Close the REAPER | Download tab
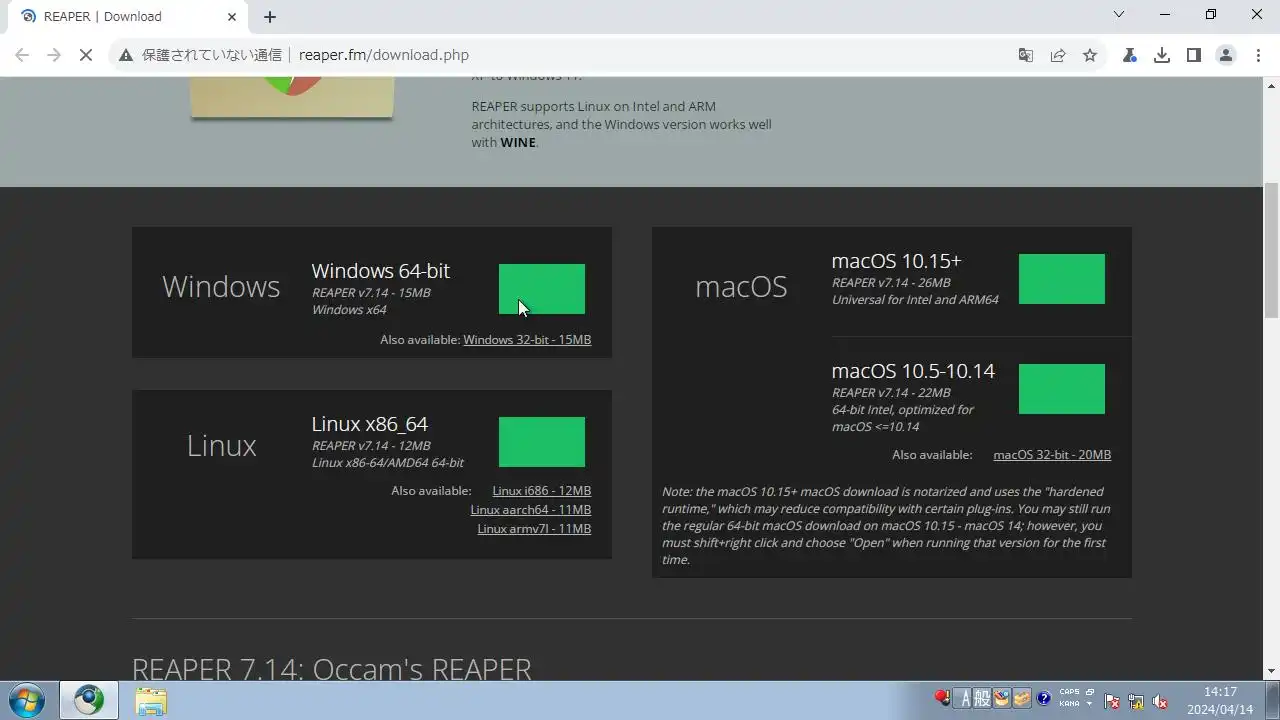Viewport: 1280px width, 720px height. pos(232,17)
